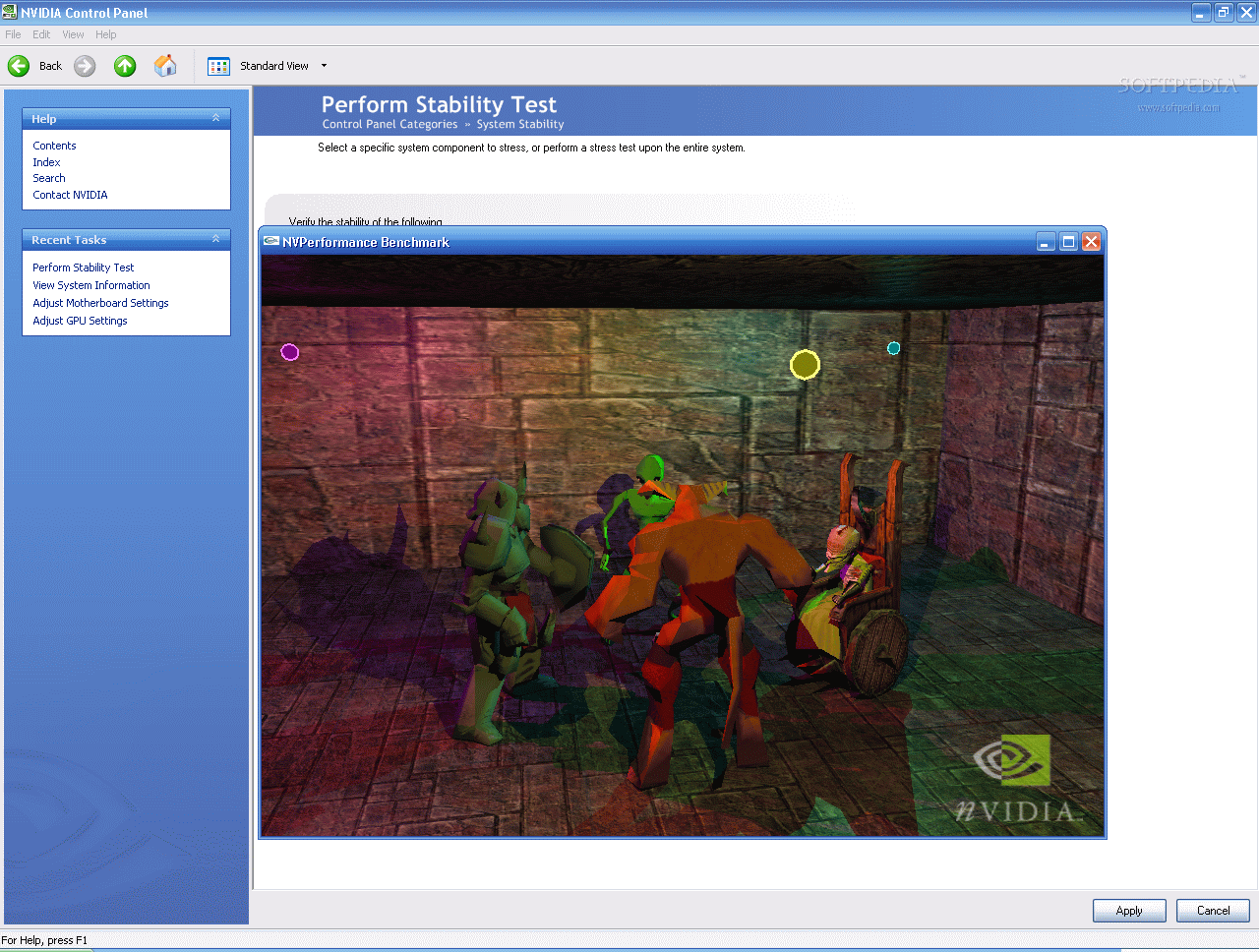Restore down the NVIDIA Control Panel window
This screenshot has height=952, width=1259.
pos(1224,13)
